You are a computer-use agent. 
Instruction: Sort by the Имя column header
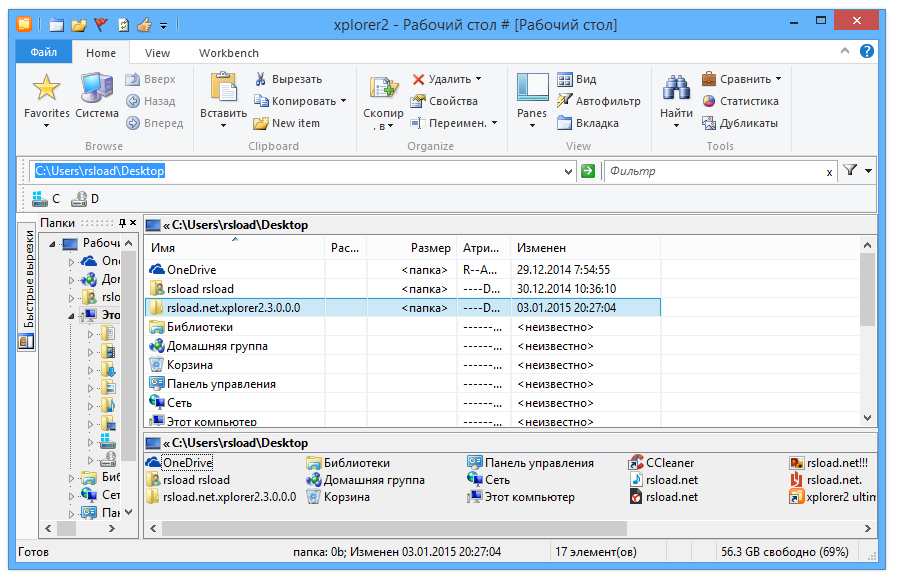click(x=235, y=248)
